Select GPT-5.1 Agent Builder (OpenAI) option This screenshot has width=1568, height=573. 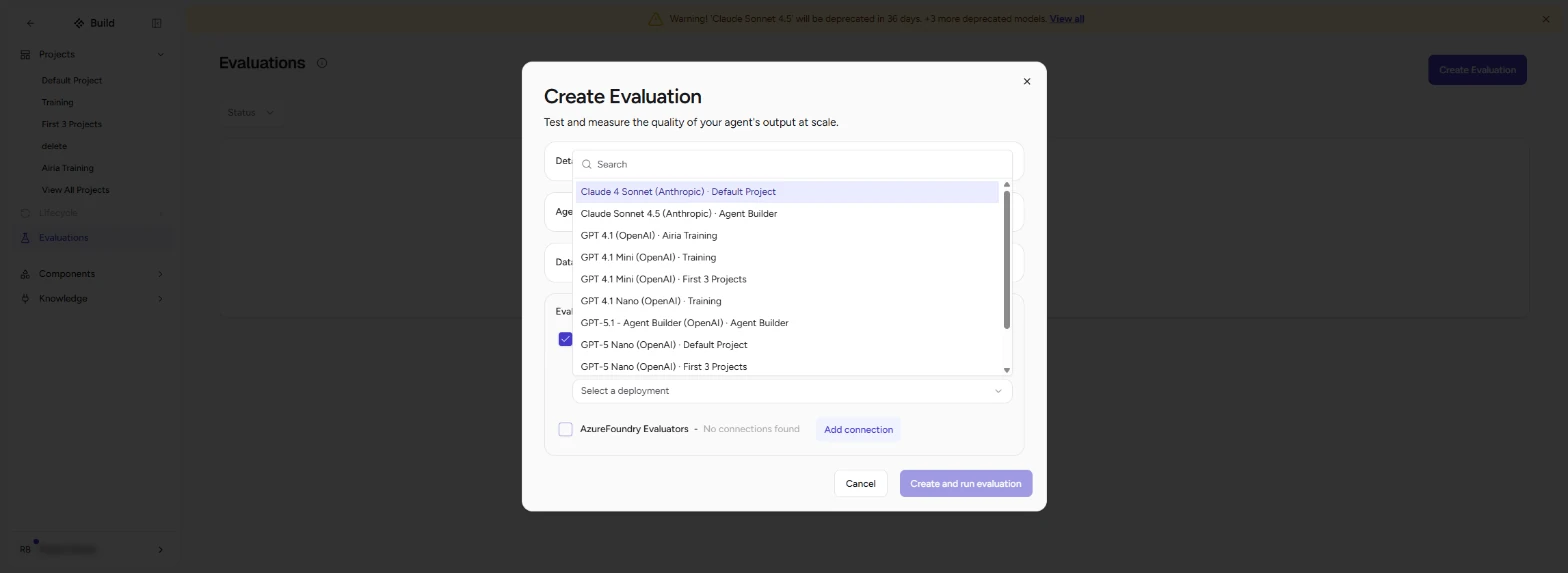click(787, 323)
